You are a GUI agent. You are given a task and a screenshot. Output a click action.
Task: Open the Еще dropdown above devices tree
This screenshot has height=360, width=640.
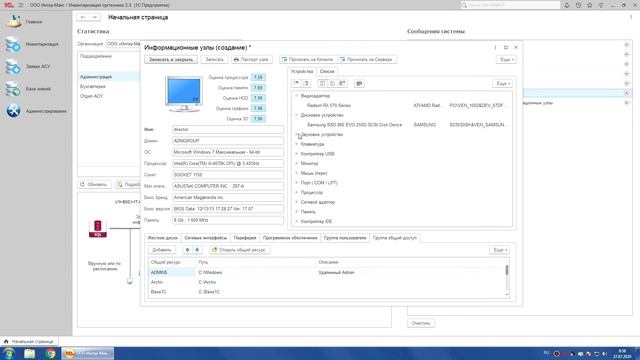[502, 83]
